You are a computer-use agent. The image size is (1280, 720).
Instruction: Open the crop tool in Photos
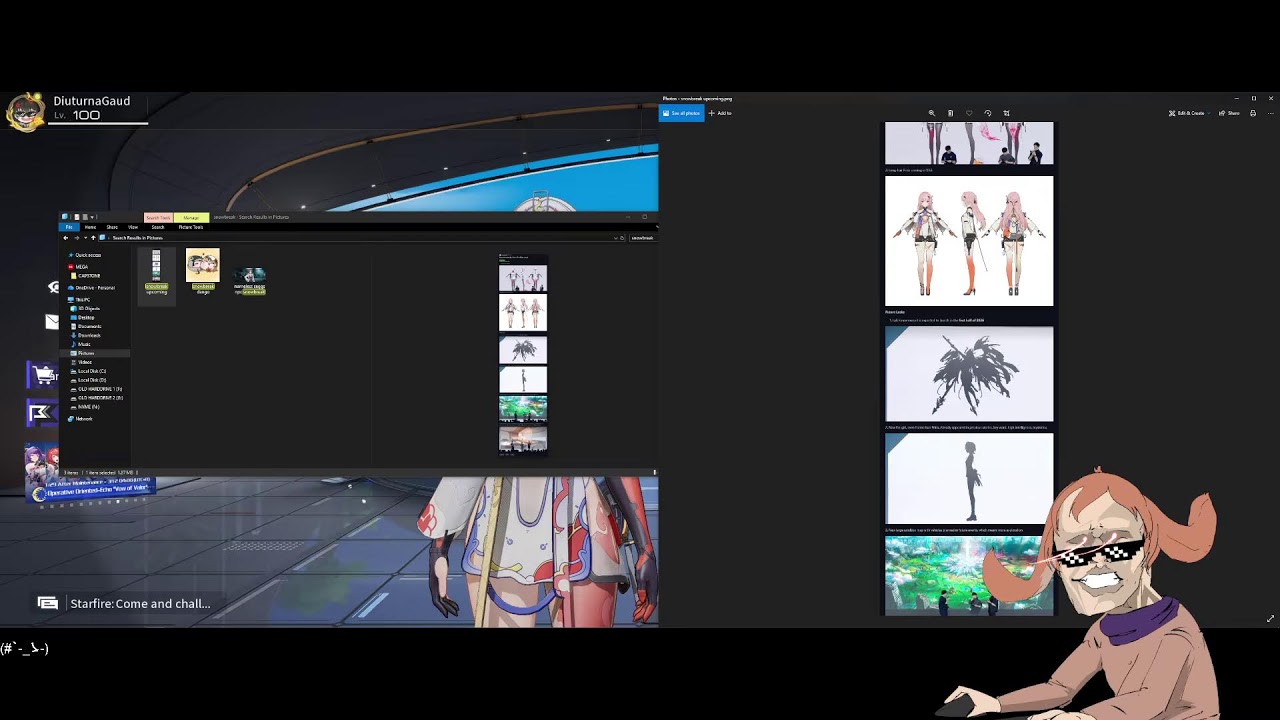(1006, 113)
